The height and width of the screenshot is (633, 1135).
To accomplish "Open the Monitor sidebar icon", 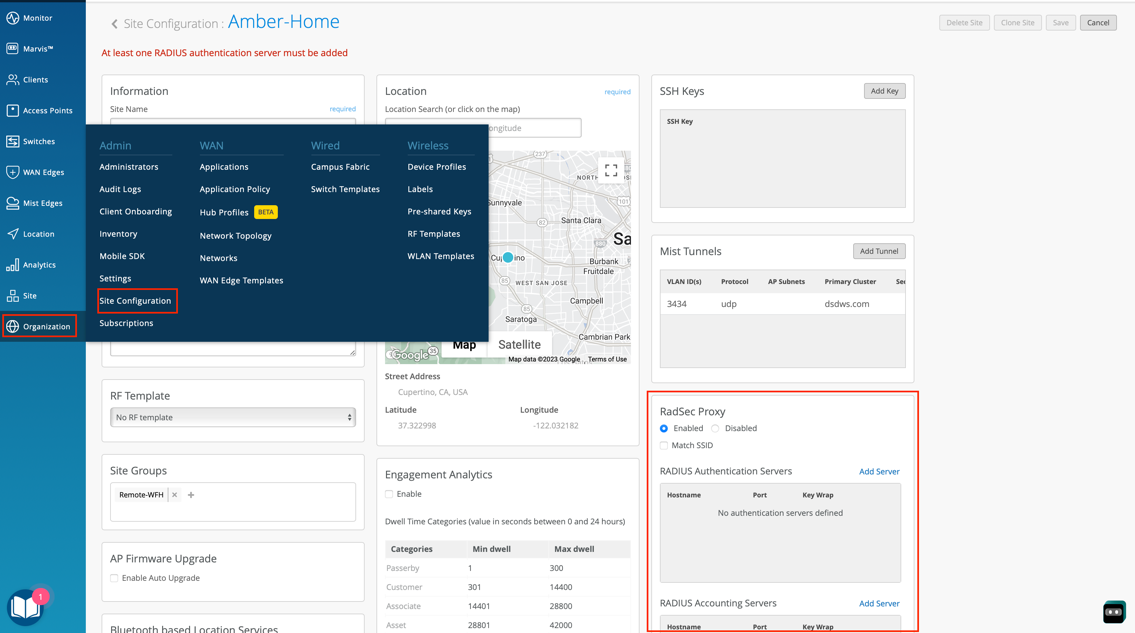I will (13, 18).
